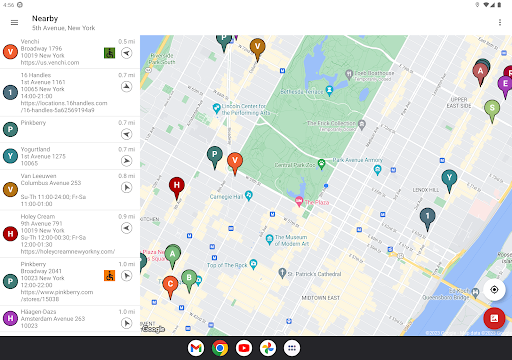Image resolution: width=512 pixels, height=360 pixels.
Task: Click Central Park Zoo on the map
Action: (x=300, y=164)
